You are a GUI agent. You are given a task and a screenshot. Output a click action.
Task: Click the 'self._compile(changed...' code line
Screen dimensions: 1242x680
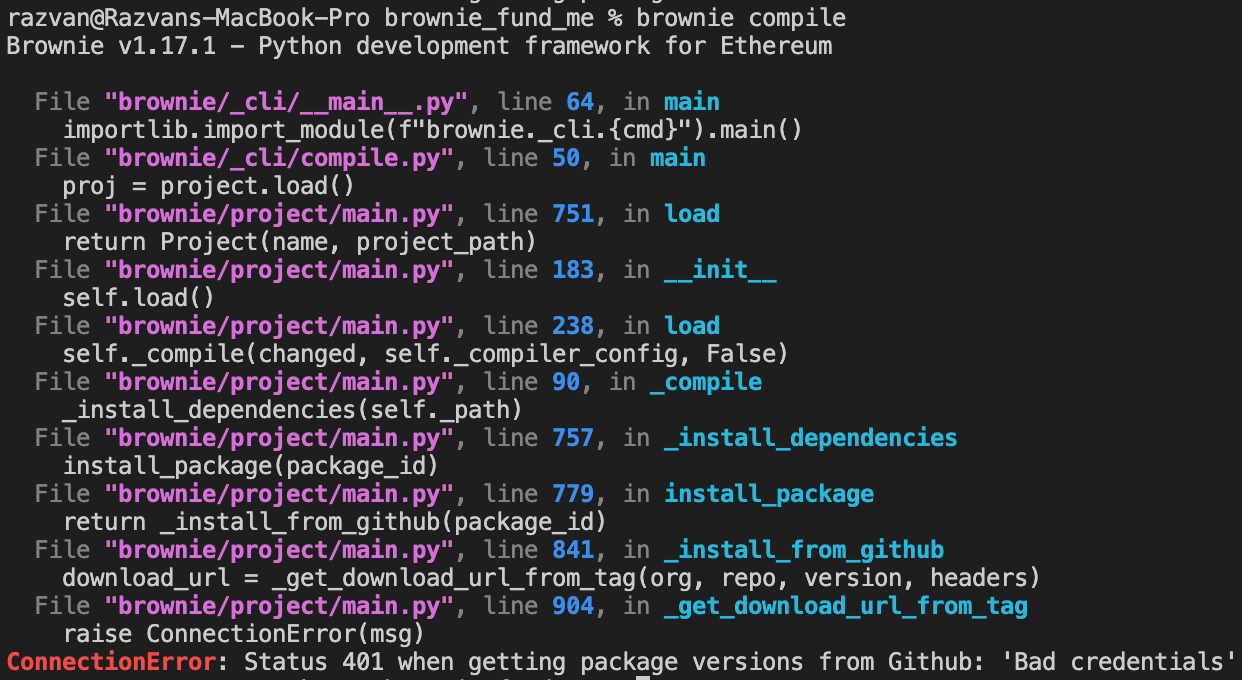click(x=426, y=354)
